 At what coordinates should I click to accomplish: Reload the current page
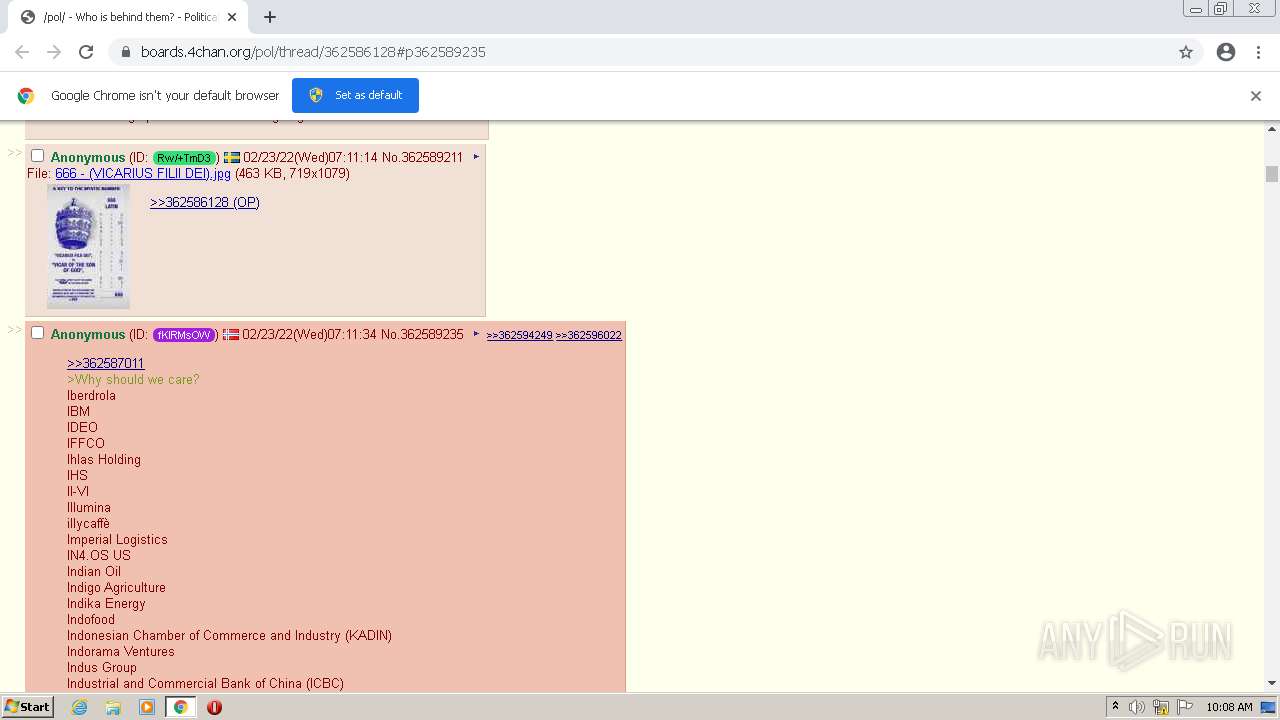tap(86, 52)
